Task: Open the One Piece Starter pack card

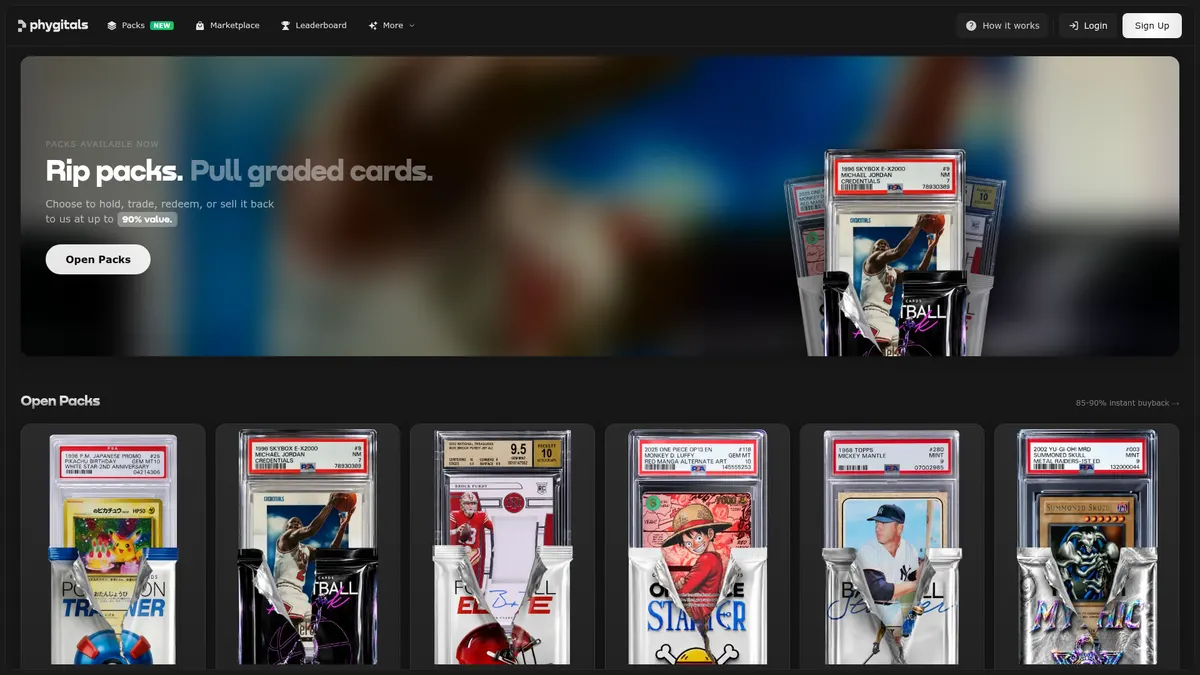Action: point(697,546)
